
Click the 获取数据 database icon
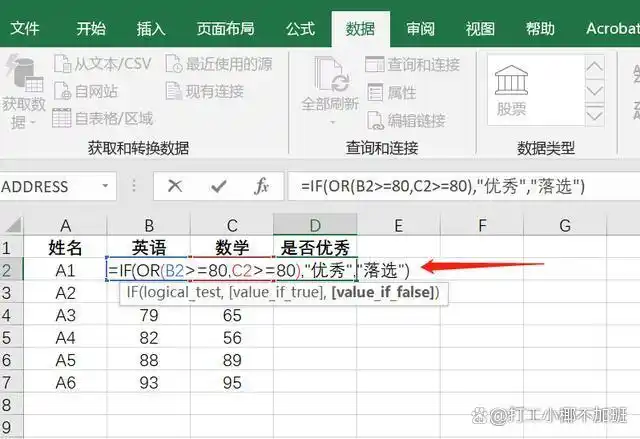(24, 73)
